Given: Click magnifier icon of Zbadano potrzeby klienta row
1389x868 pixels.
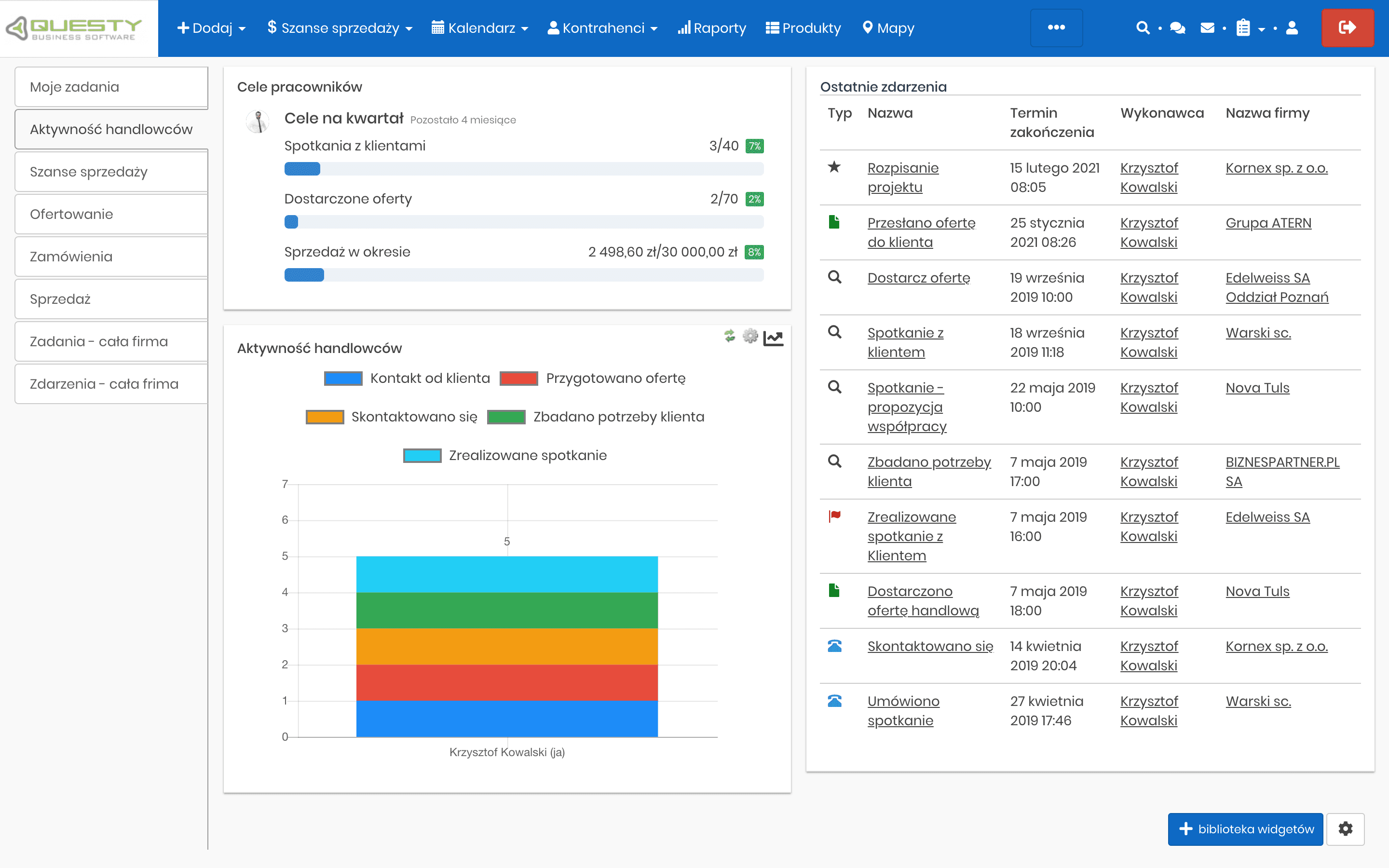Looking at the screenshot, I should coord(834,461).
